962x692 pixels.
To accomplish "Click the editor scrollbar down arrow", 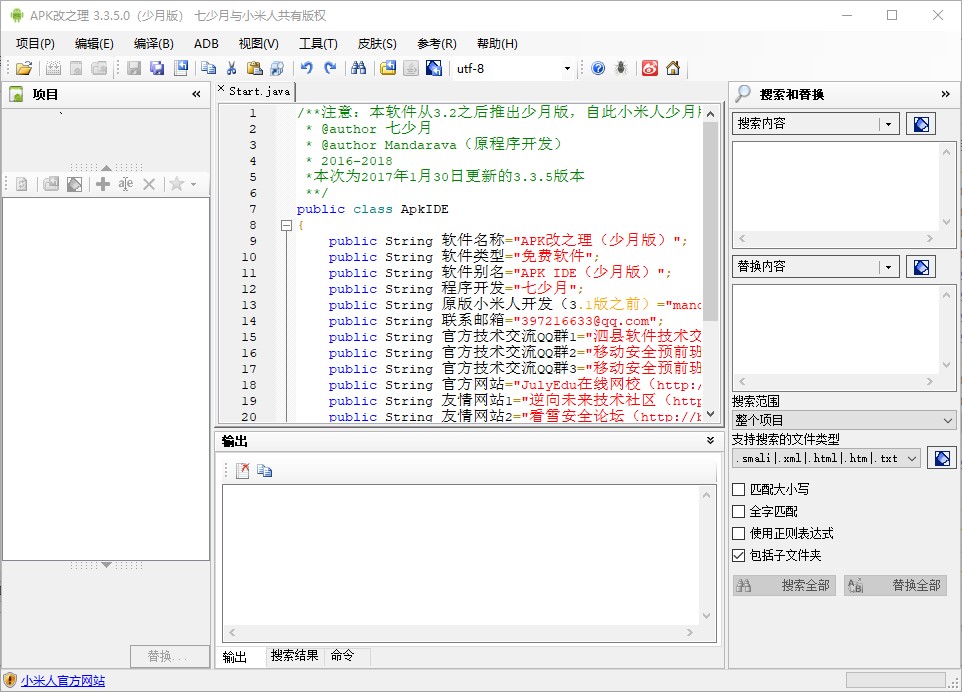I will tap(710, 414).
